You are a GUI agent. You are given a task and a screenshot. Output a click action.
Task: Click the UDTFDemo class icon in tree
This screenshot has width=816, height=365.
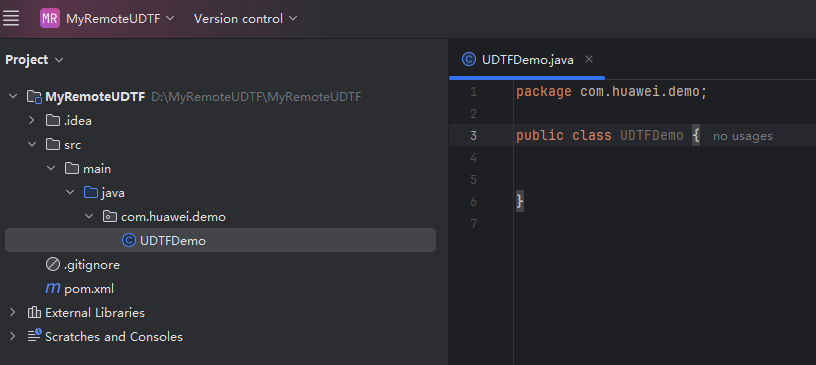click(x=129, y=241)
